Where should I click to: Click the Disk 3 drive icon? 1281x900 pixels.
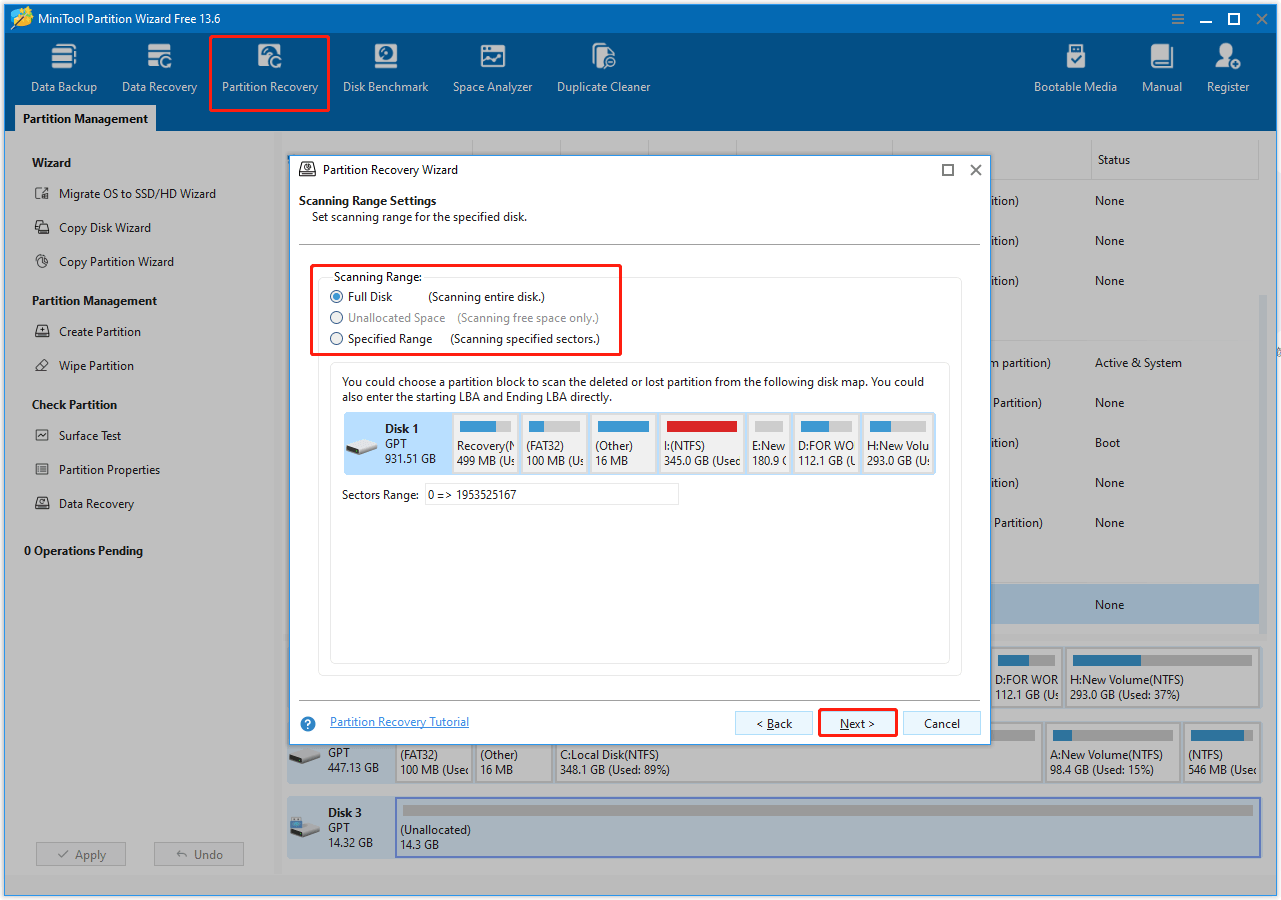click(x=304, y=828)
